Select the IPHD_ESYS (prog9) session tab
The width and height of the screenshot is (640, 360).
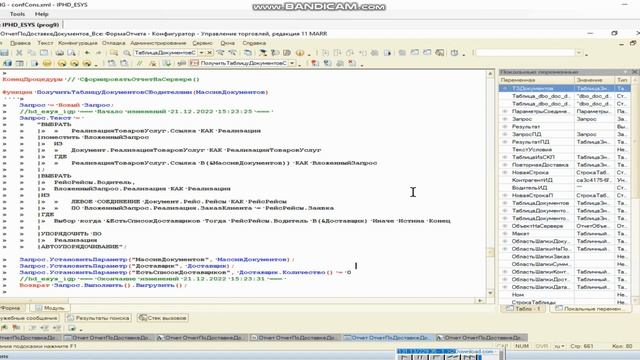(x=31, y=25)
